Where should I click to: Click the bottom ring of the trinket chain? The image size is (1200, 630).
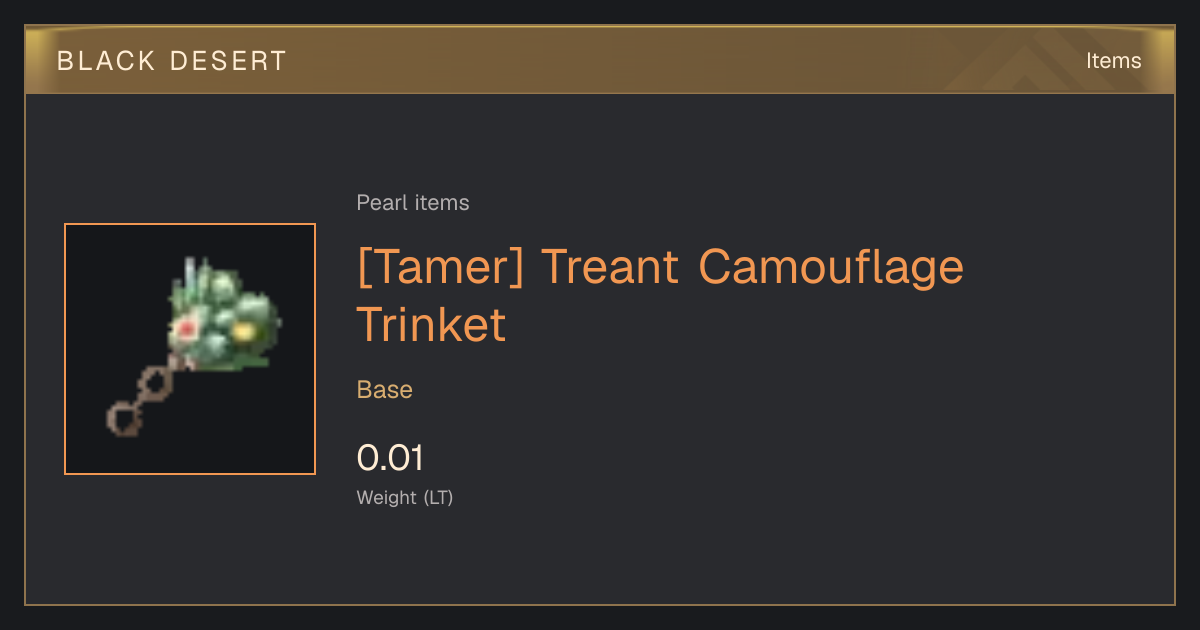(124, 417)
